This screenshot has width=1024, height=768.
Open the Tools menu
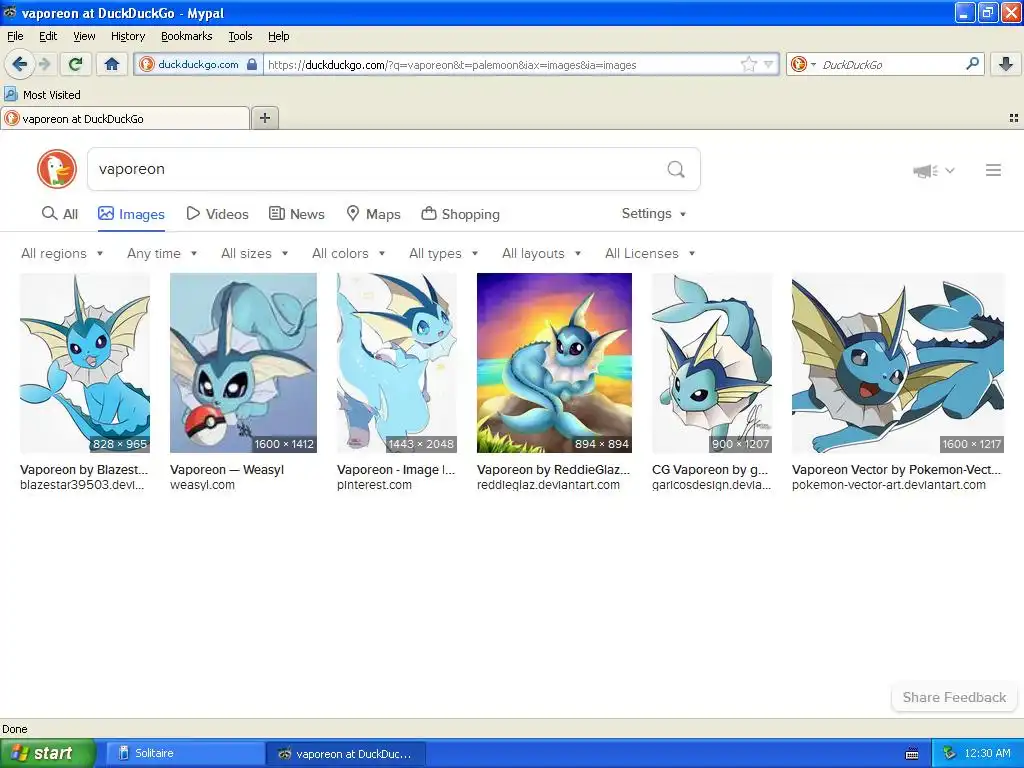[240, 36]
